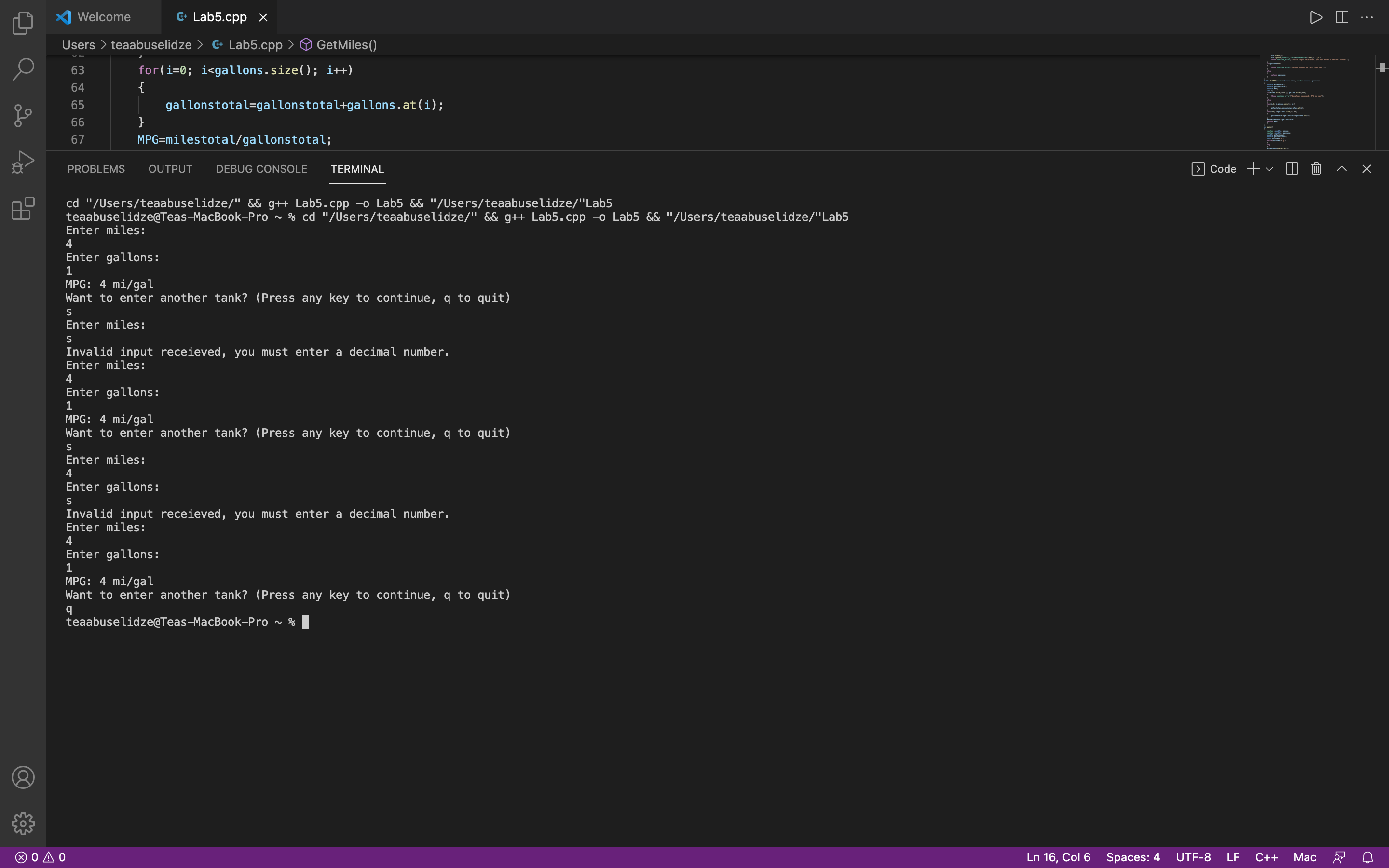Select the DEBUG CONSOLE tab
Screen dimensions: 1389x868
[261, 168]
